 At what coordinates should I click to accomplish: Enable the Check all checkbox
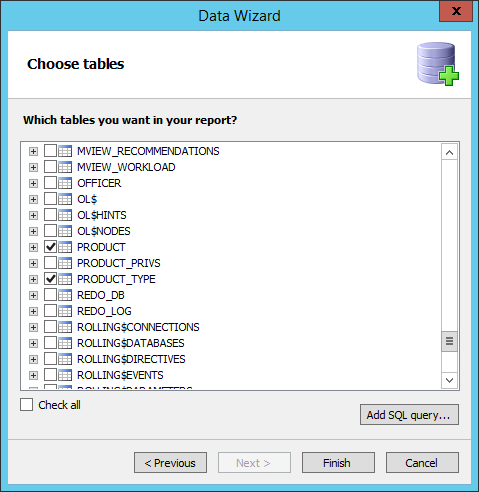tap(26, 405)
